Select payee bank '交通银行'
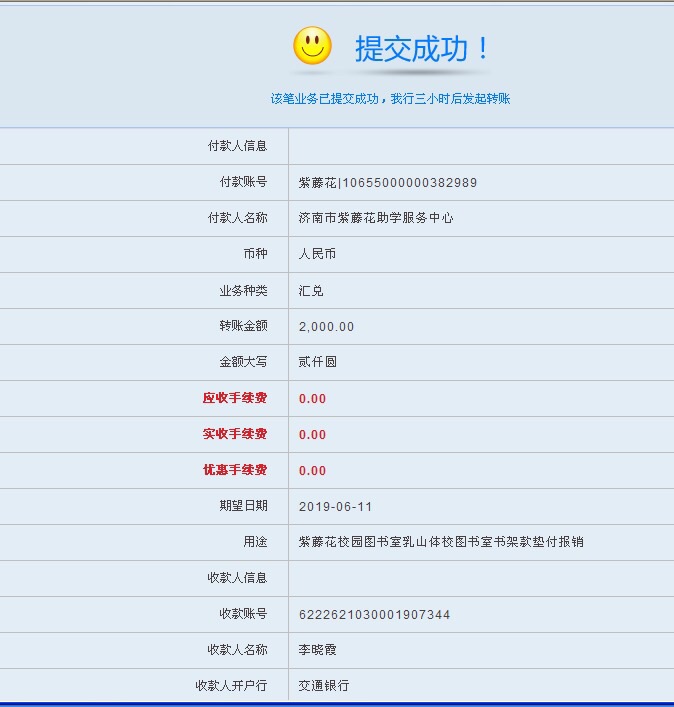674x707 pixels. (324, 686)
